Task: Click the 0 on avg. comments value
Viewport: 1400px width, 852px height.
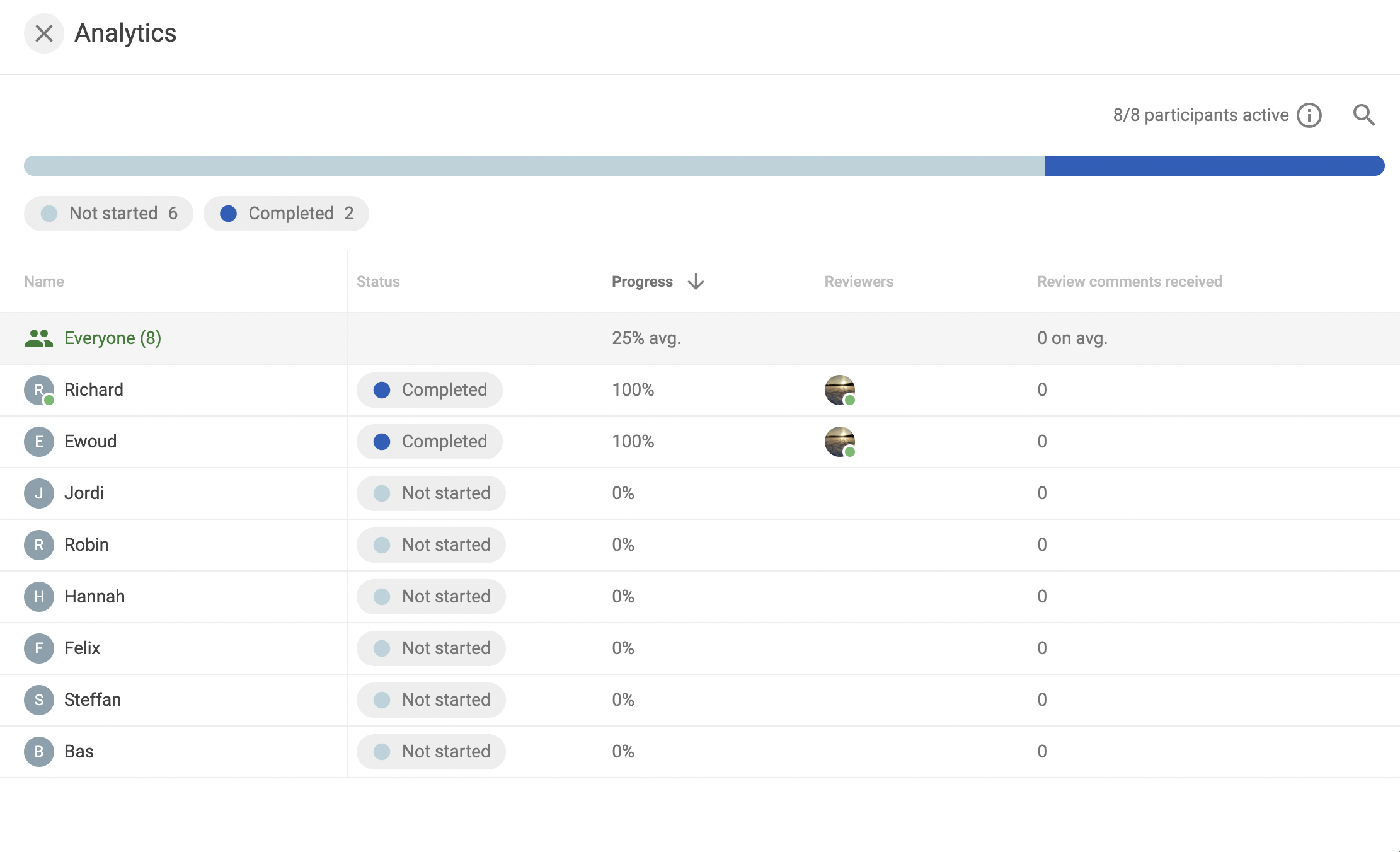Action: coord(1072,338)
